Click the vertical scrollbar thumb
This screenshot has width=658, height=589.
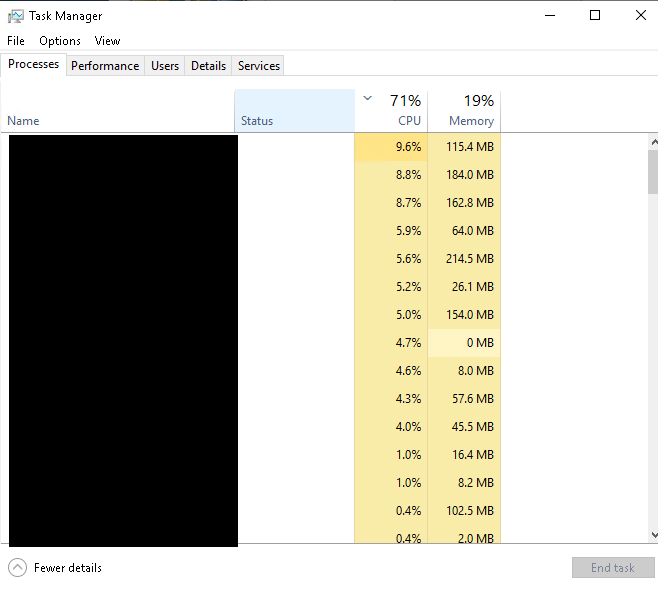click(x=653, y=172)
